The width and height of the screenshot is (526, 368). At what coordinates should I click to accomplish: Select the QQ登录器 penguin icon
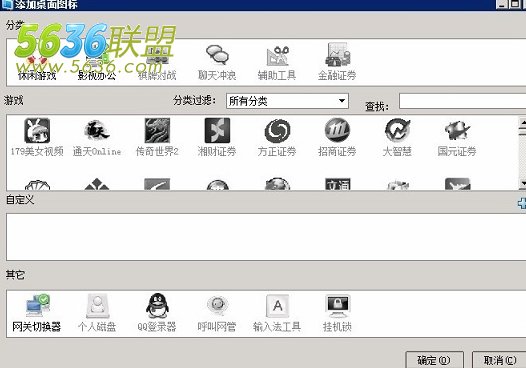(157, 306)
